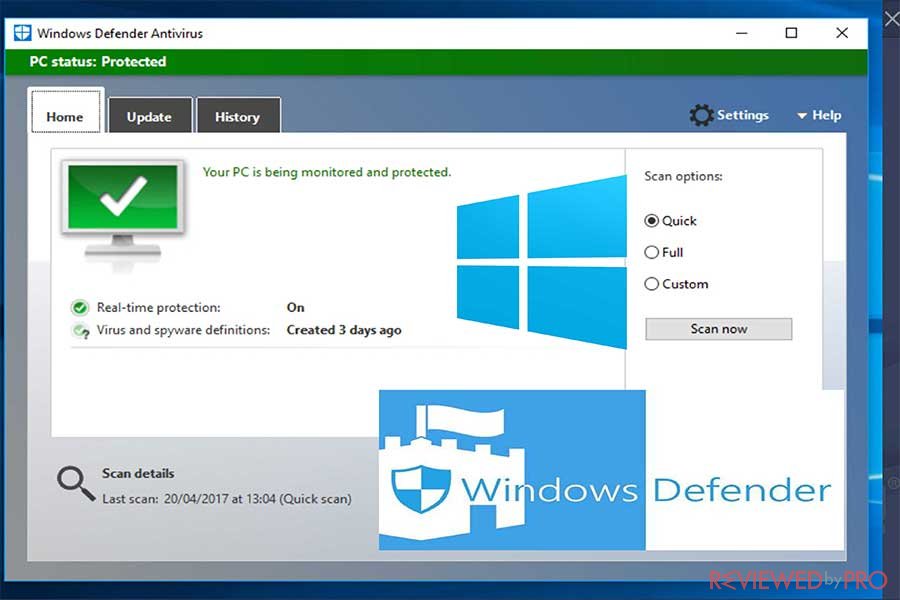Click the Scan details magnifying glass icon
Screen dimensions: 900x600
(x=76, y=483)
